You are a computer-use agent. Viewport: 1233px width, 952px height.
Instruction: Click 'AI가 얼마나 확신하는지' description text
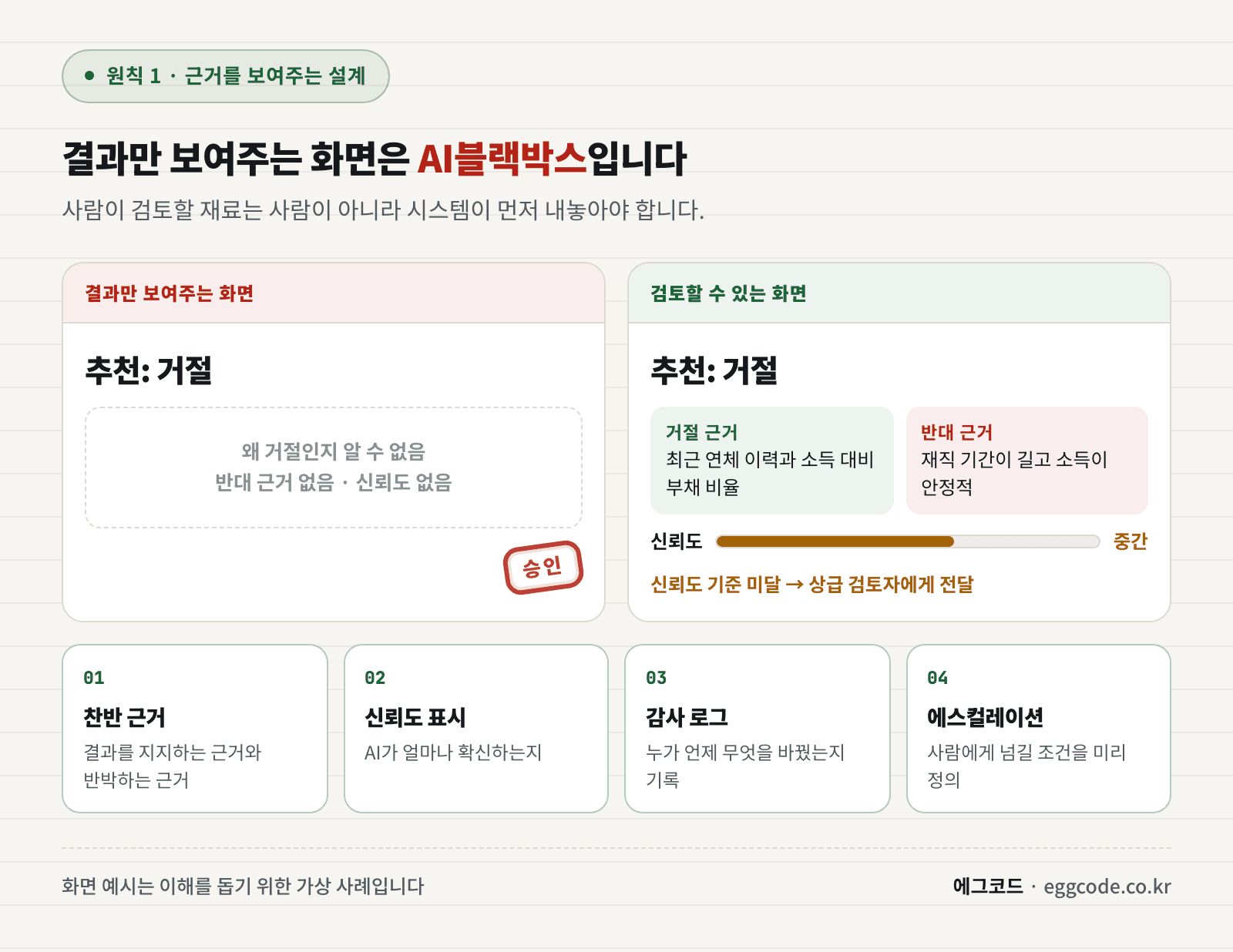(453, 753)
